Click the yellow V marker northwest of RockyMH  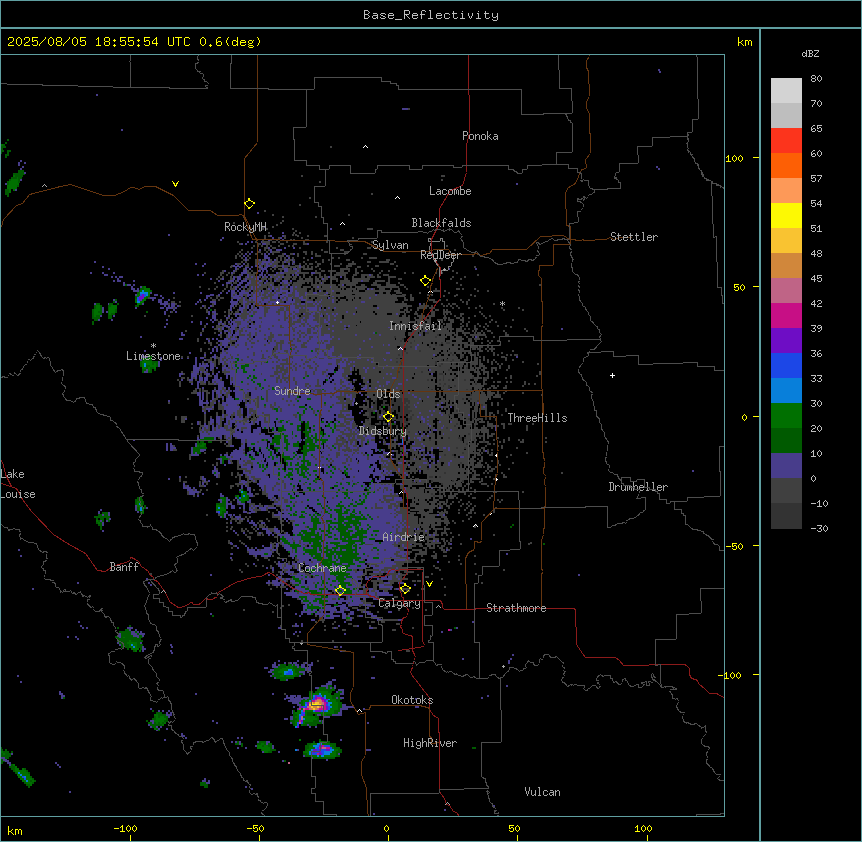[175, 184]
